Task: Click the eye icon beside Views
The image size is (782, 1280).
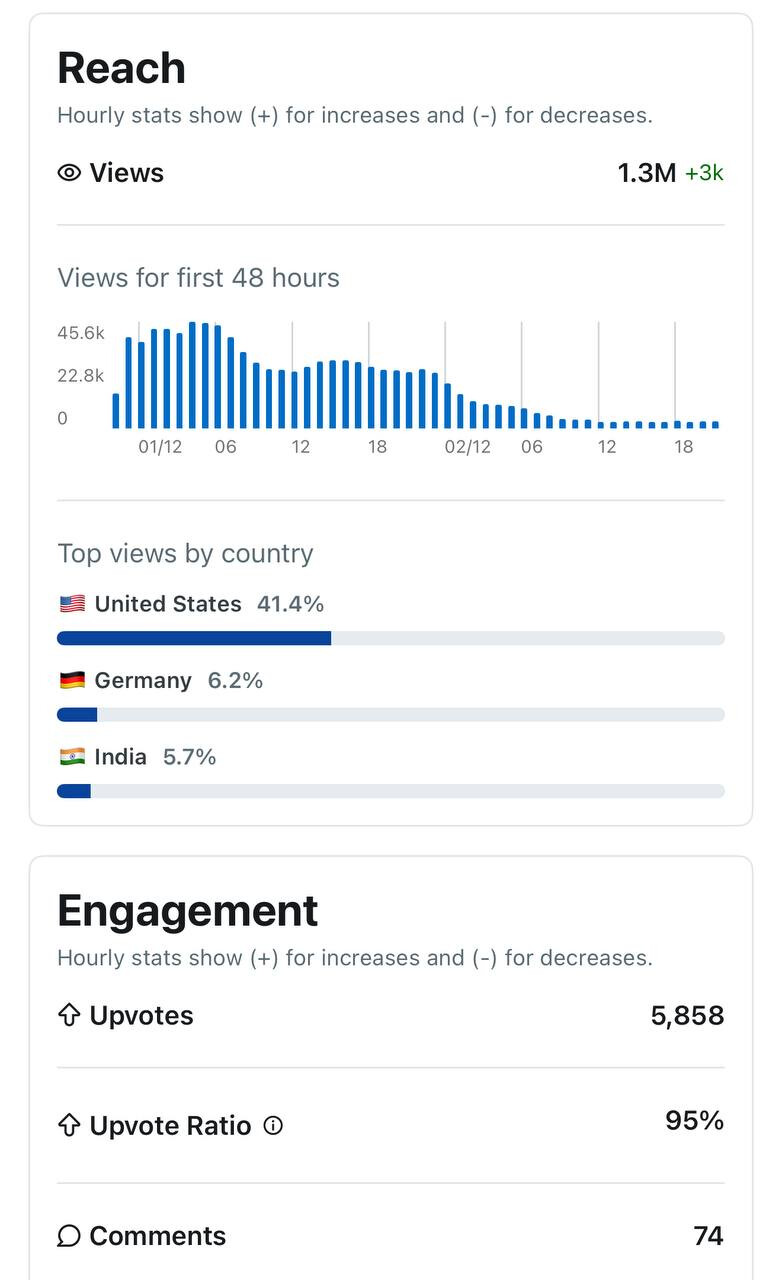Action: [x=69, y=173]
